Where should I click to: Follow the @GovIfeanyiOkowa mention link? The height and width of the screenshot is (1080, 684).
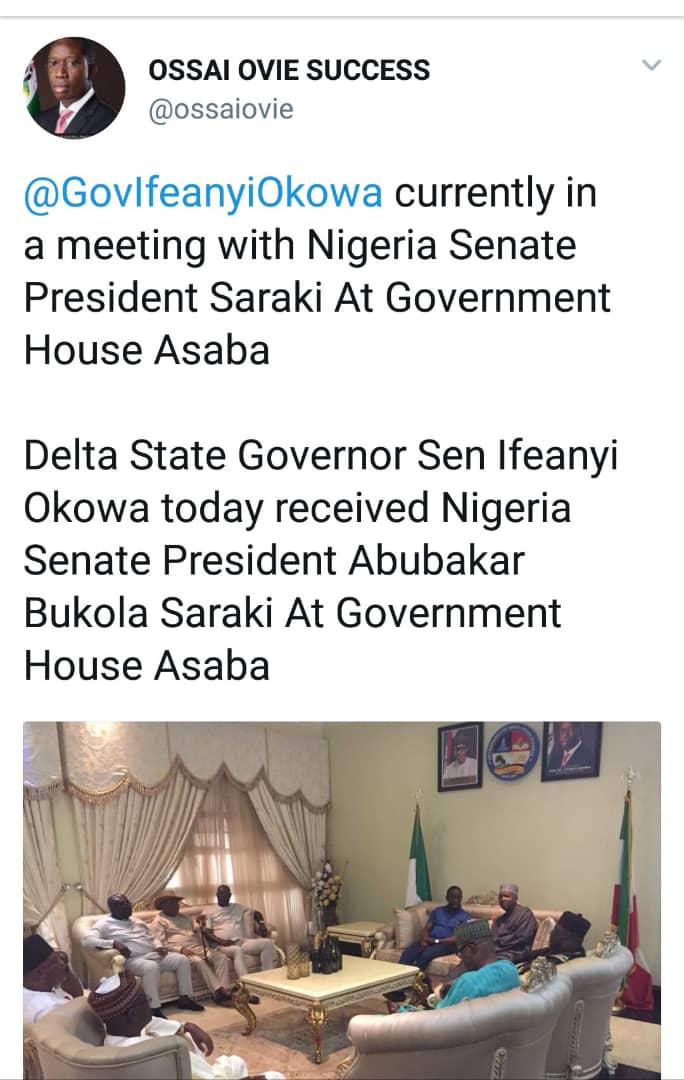pyautogui.click(x=203, y=192)
